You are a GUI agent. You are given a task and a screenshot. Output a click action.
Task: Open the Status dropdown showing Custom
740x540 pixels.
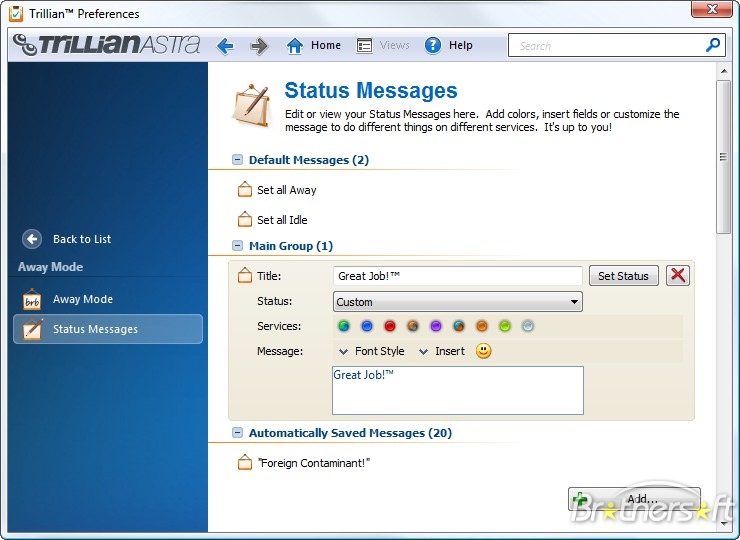[x=457, y=302]
